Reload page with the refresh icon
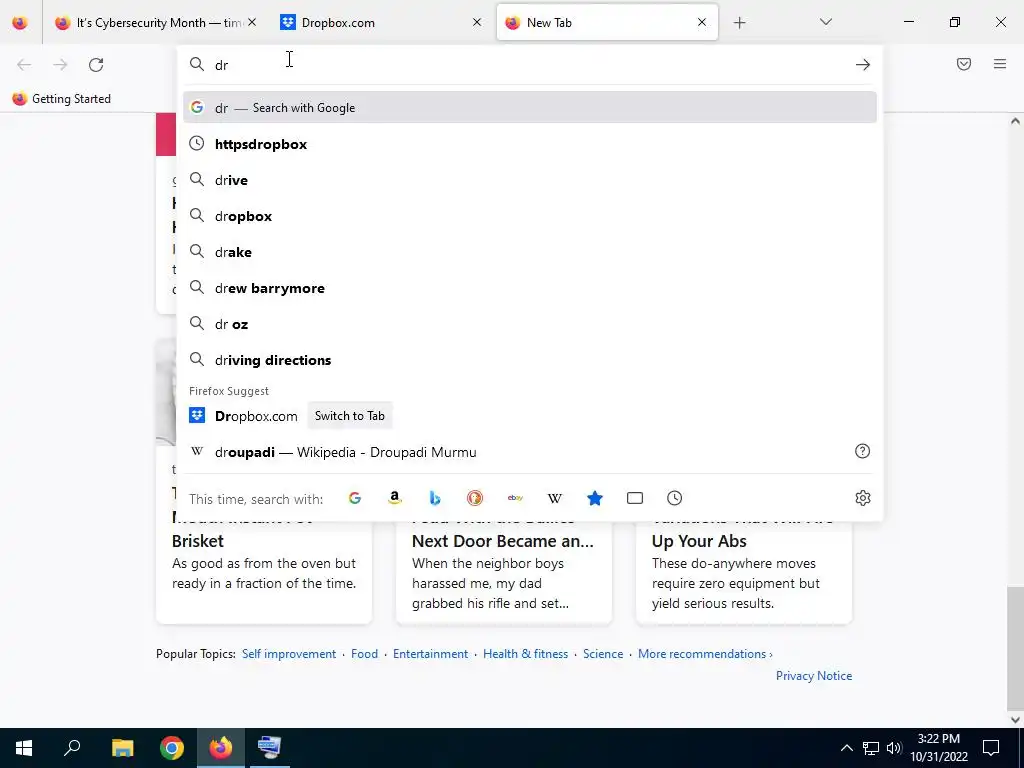The image size is (1024, 768). 96,65
